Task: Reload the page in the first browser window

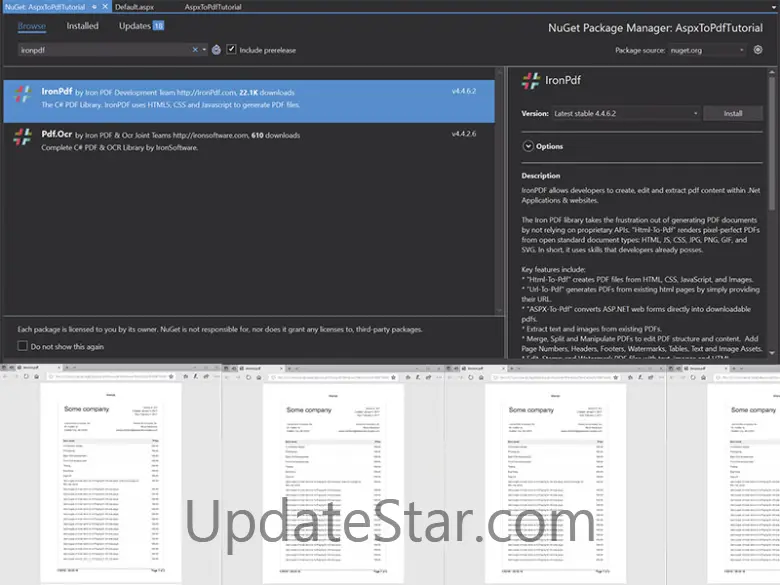Action: (26, 377)
